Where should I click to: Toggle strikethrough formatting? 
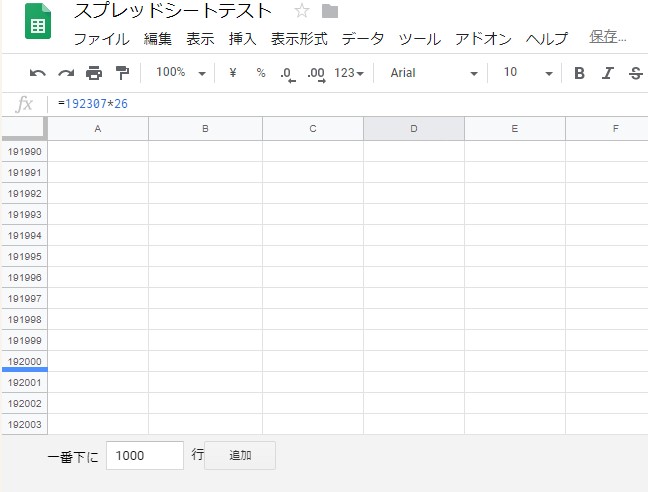point(635,73)
